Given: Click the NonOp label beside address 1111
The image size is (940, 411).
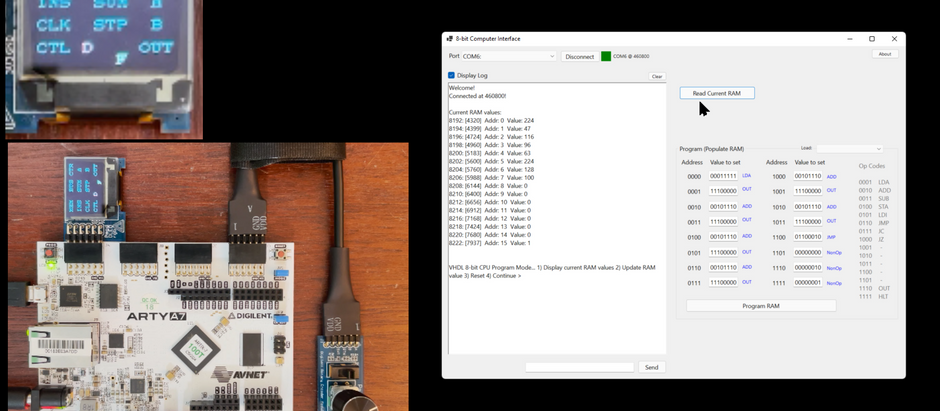Looking at the screenshot, I should pos(834,283).
